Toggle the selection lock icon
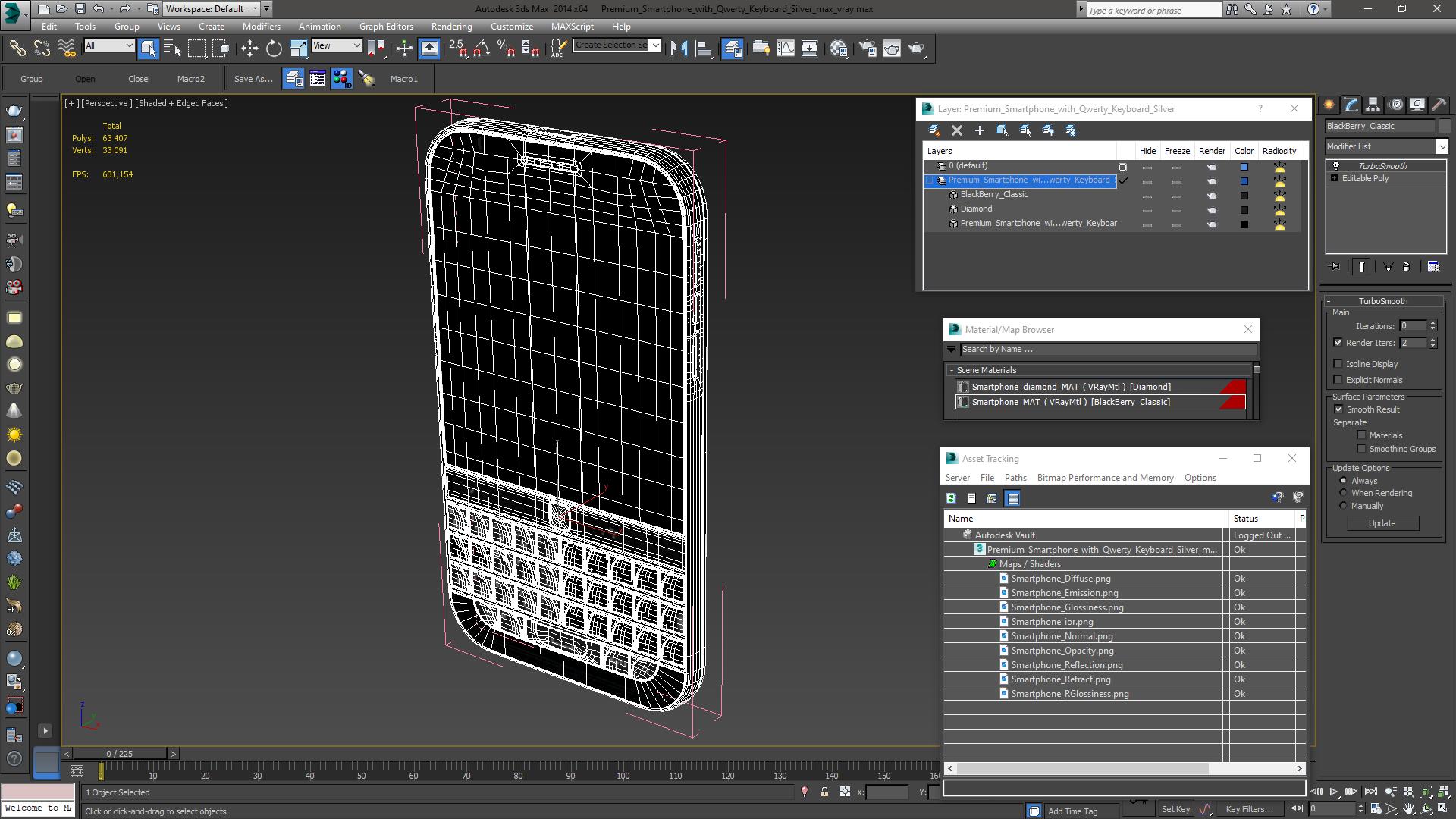 (x=824, y=792)
